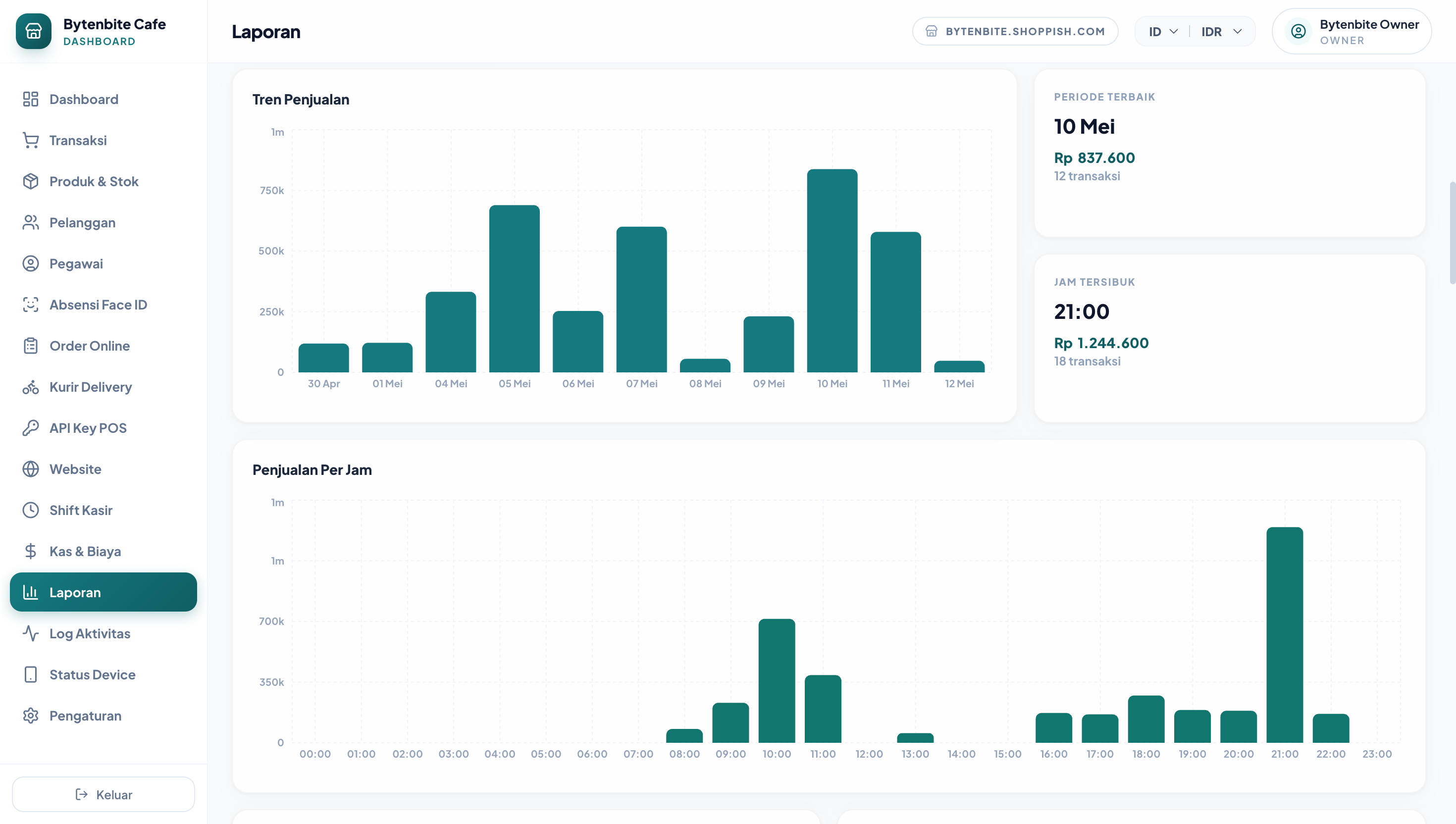The image size is (1456, 824).
Task: Click the 21:00 bar in Penjualan Per Jam
Action: [x=1285, y=634]
